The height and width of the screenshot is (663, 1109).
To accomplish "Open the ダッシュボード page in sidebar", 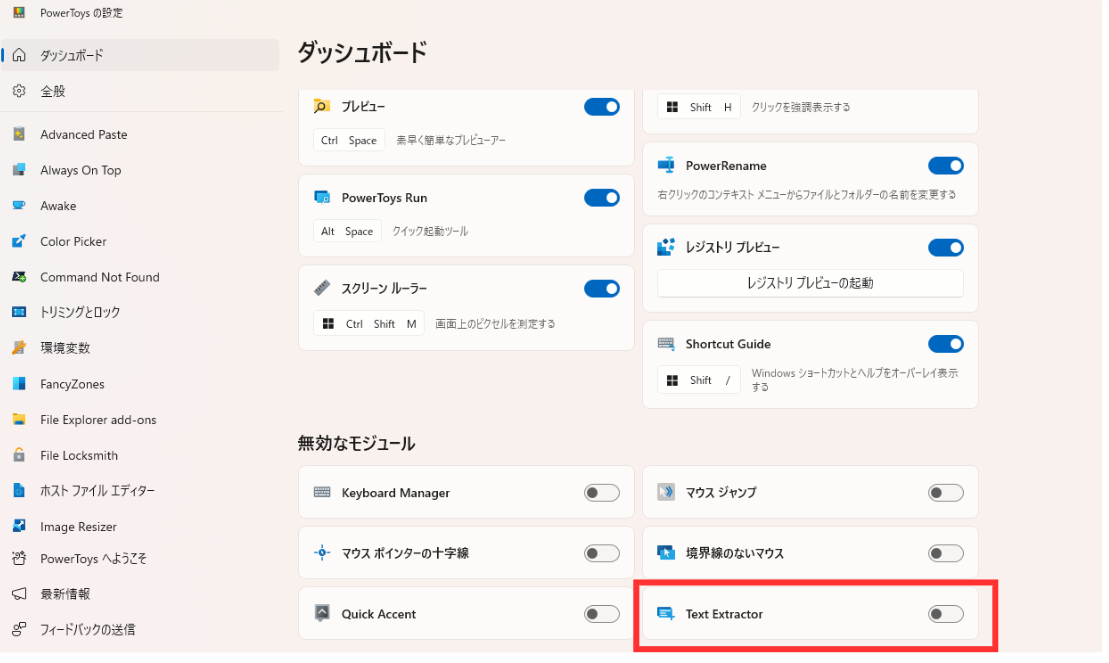I will [140, 55].
